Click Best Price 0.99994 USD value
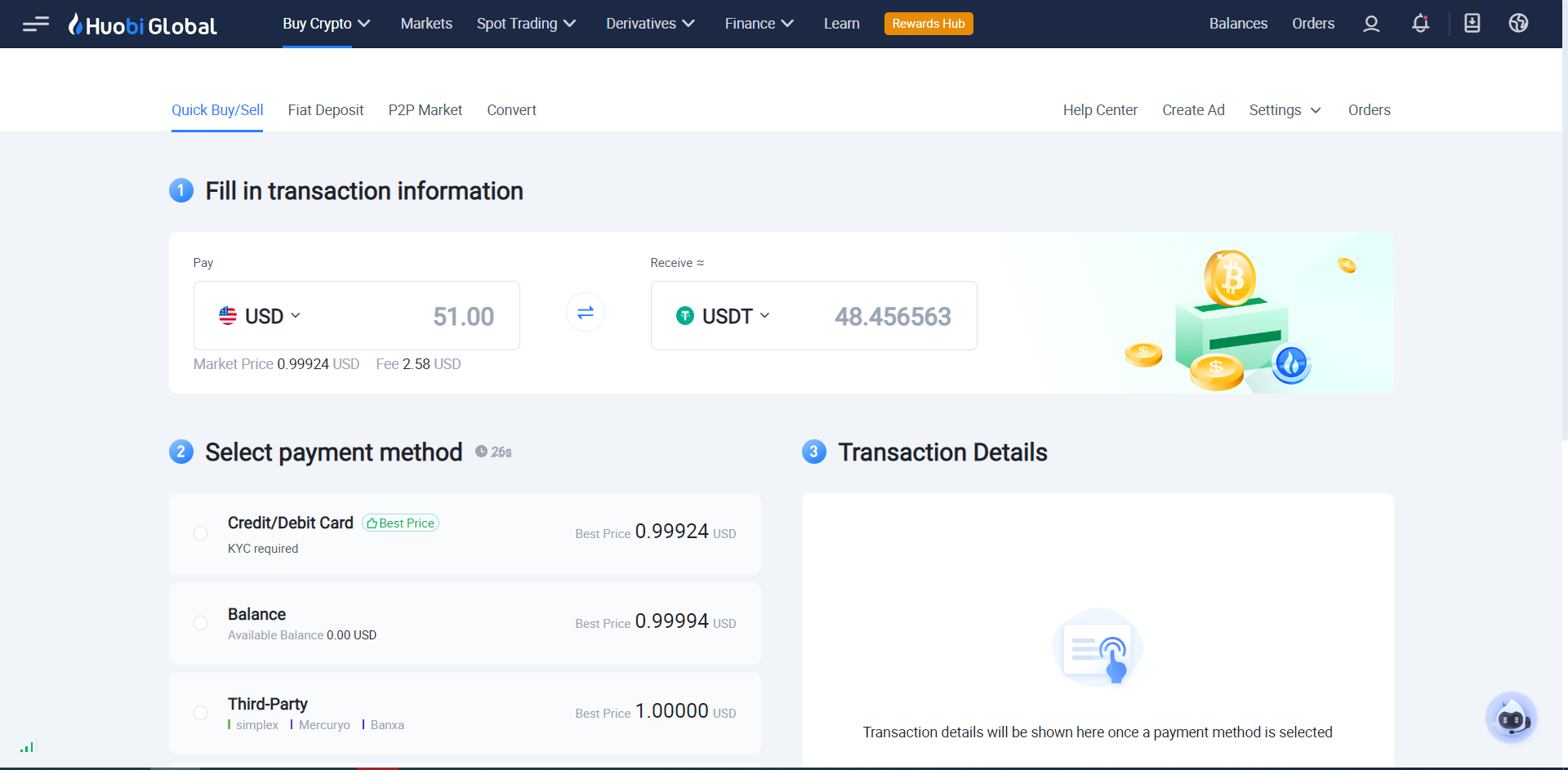The image size is (1568, 770). [x=656, y=621]
